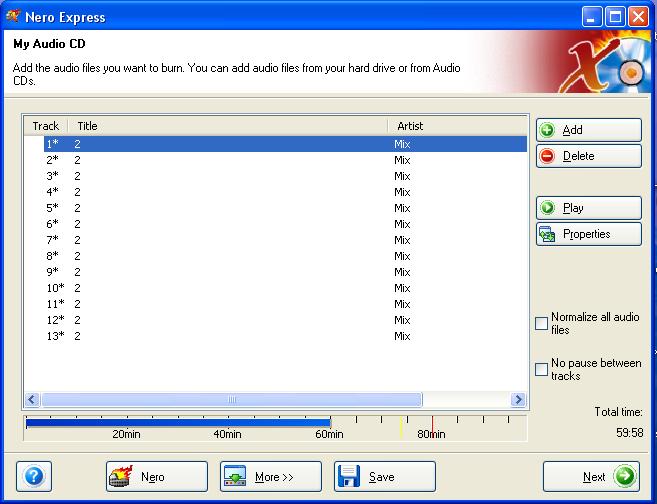Image resolution: width=657 pixels, height=504 pixels.
Task: Click the 40min label on capacity scale
Action: (228, 434)
